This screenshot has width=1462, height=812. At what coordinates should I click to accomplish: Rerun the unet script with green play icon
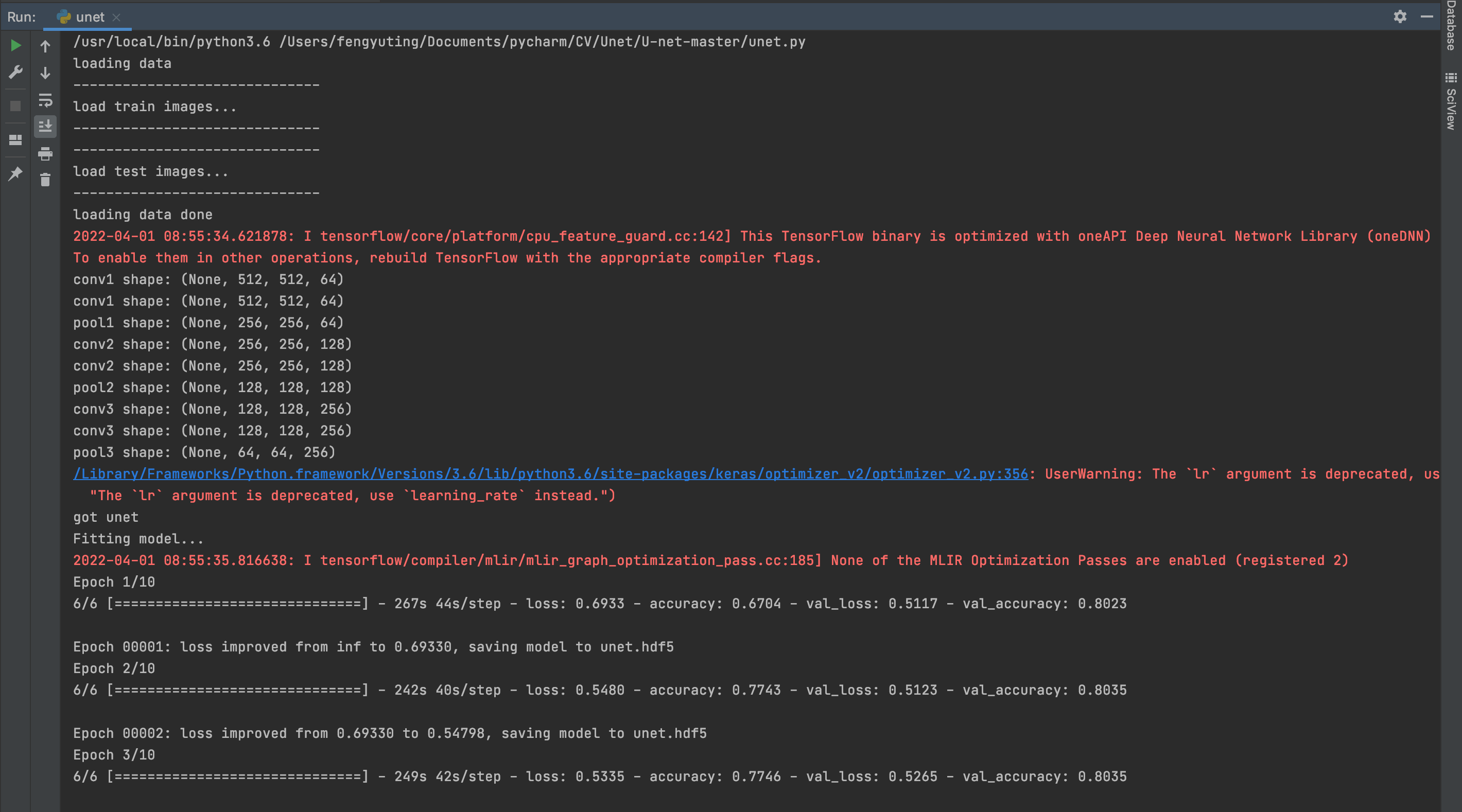pyautogui.click(x=15, y=45)
